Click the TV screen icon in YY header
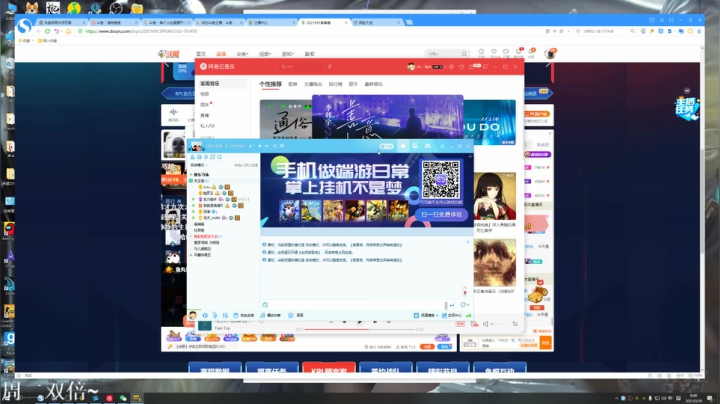Viewport: 720px width, 404px height. (415, 146)
